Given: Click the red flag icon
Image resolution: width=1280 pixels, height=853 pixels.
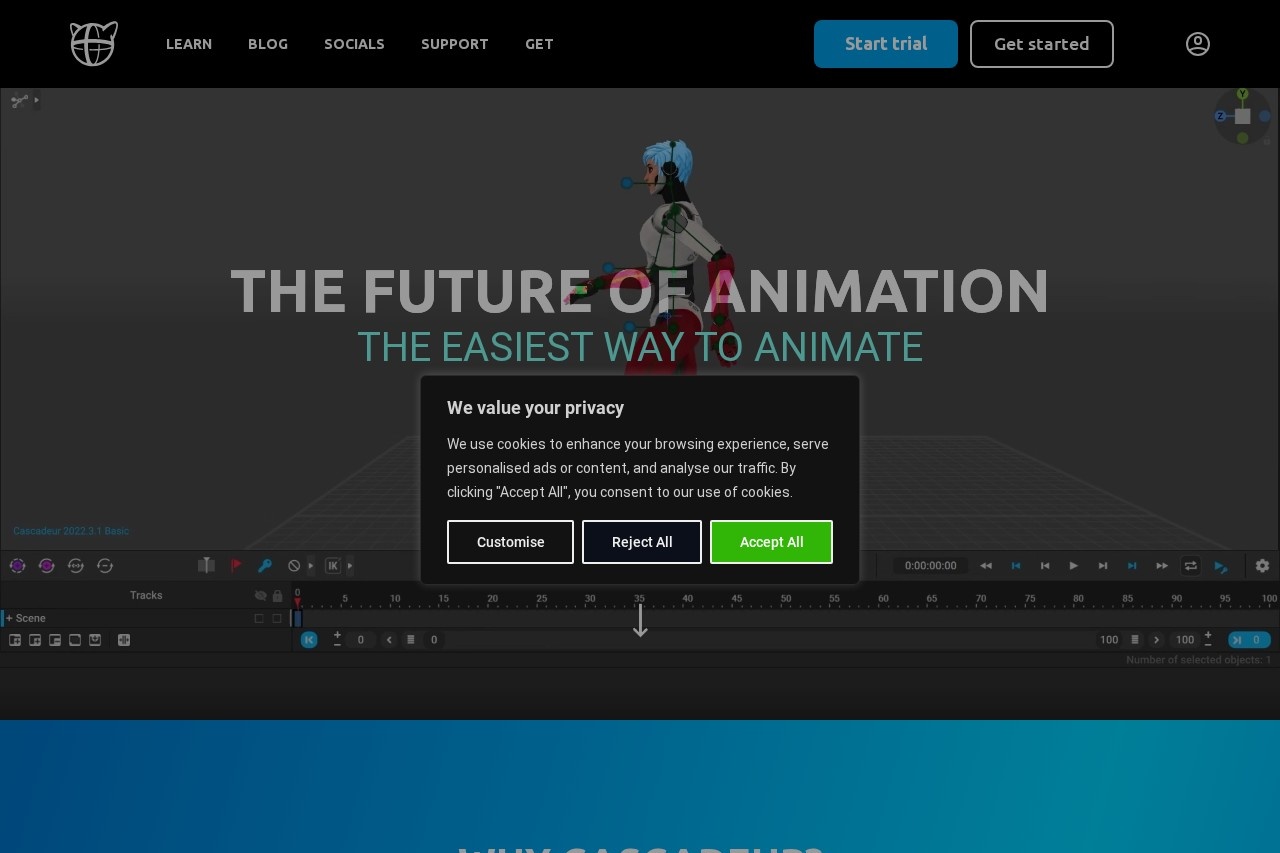Looking at the screenshot, I should [x=236, y=566].
